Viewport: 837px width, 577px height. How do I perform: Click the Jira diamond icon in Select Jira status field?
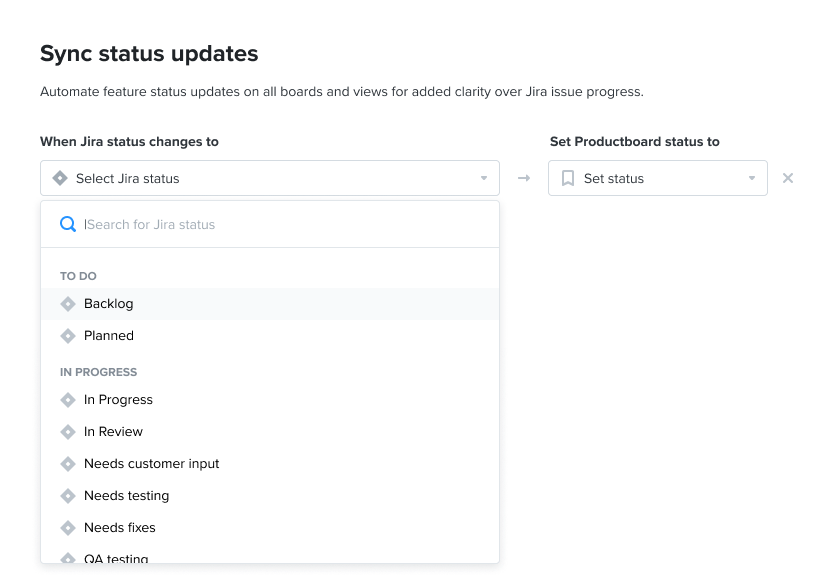[x=62, y=177]
